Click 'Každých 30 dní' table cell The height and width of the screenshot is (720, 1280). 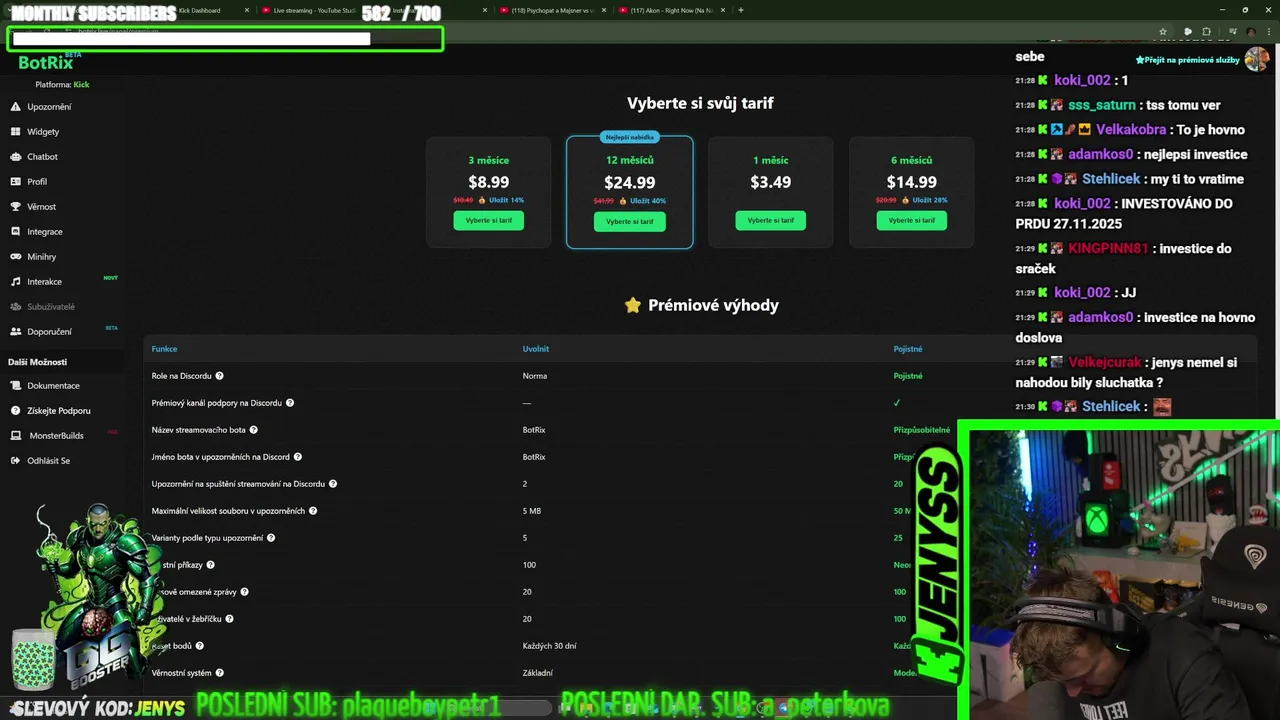tap(549, 646)
